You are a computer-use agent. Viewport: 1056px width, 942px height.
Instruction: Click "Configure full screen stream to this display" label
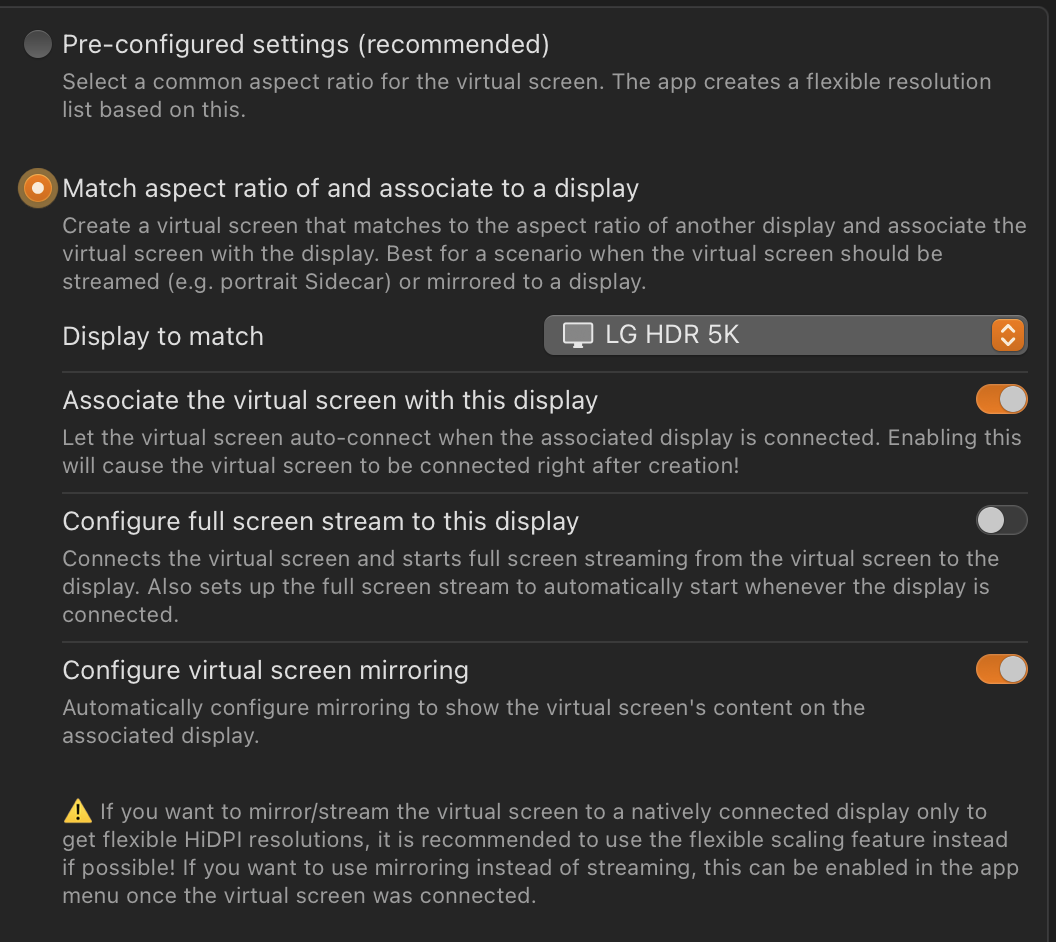(x=320, y=521)
